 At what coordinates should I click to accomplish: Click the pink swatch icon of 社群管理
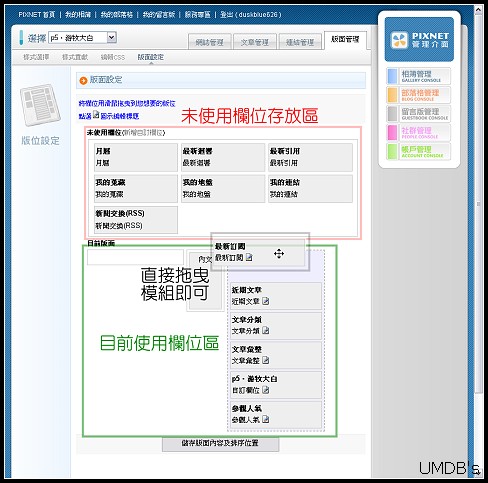(x=393, y=132)
